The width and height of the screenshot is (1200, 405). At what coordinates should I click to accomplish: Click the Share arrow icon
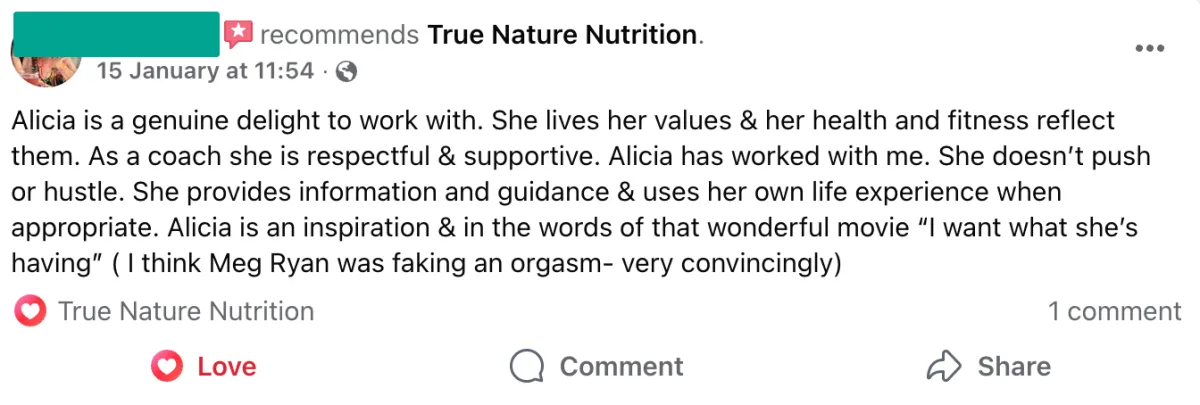[944, 366]
